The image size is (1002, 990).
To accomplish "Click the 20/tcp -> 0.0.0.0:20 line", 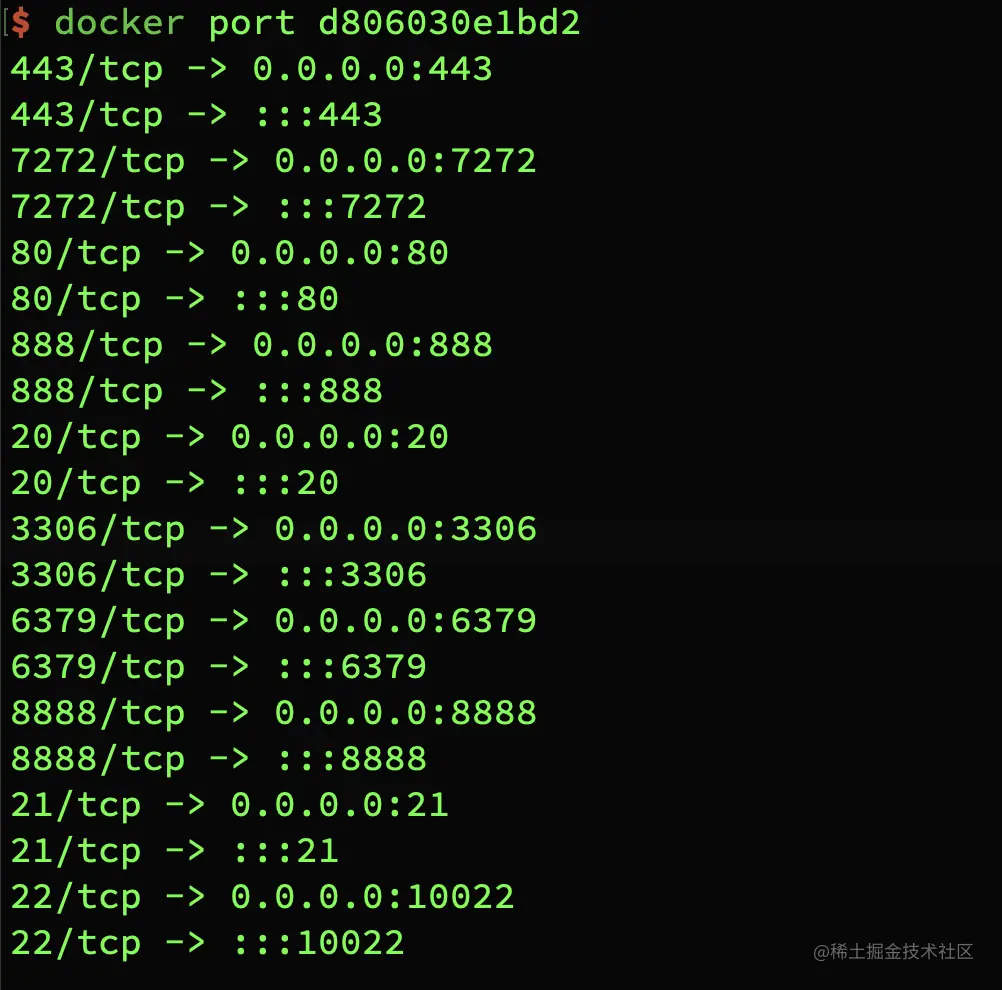I will (x=230, y=437).
